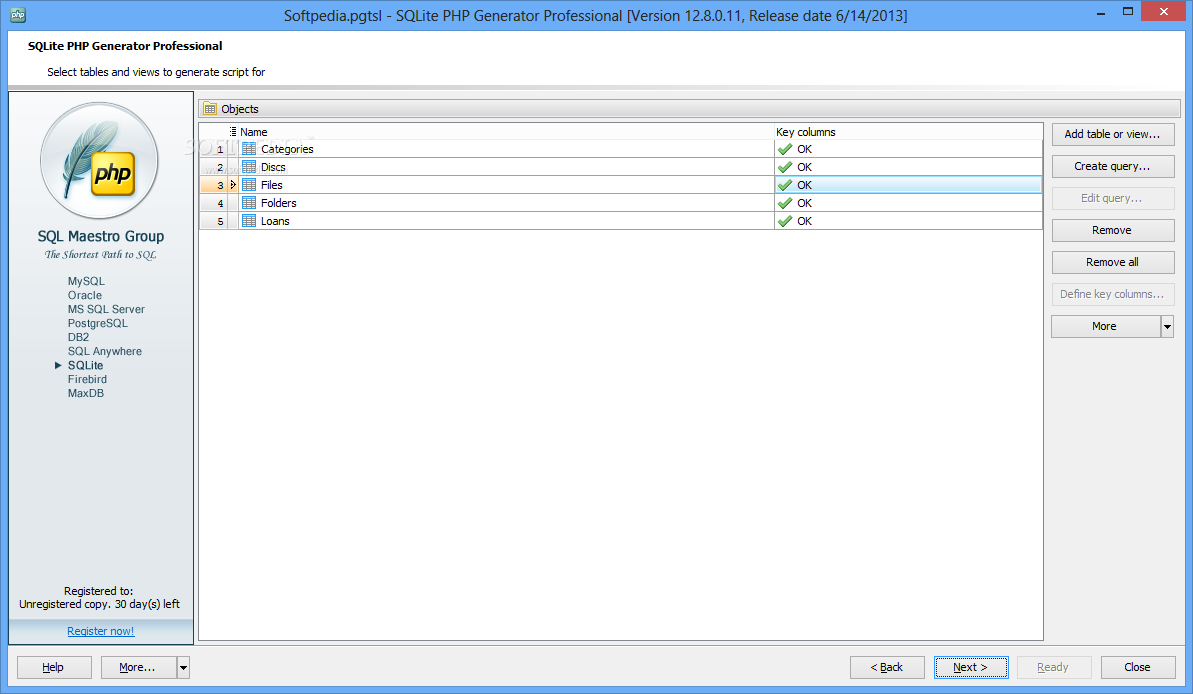Select the Files table name

tap(272, 185)
